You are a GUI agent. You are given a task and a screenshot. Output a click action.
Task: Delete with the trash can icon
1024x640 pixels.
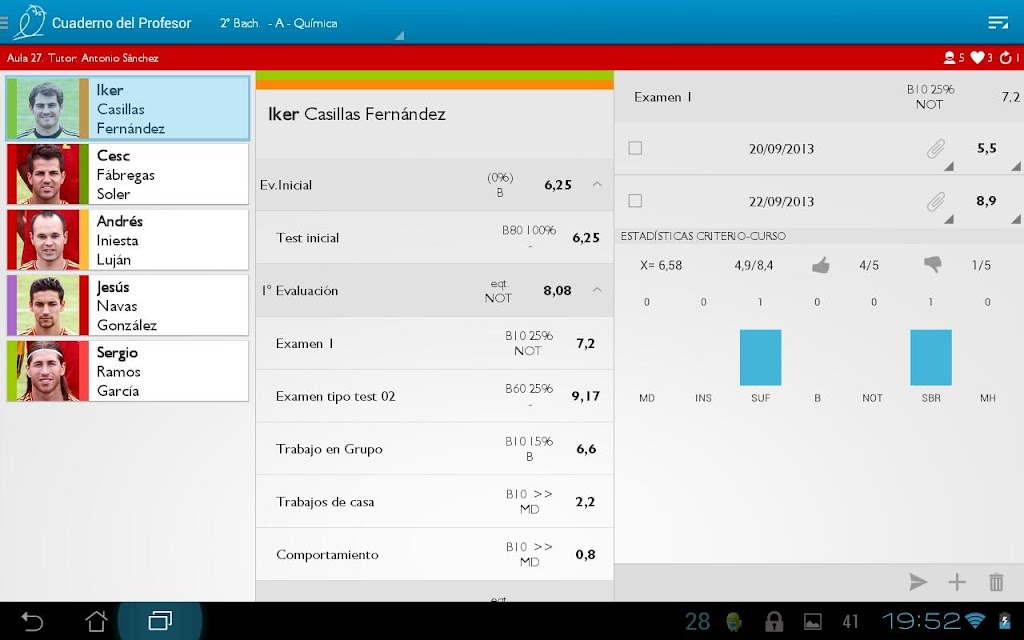point(996,582)
